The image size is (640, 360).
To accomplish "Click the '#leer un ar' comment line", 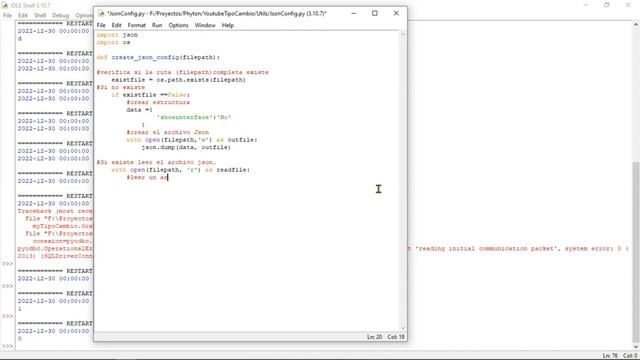I will click(147, 178).
